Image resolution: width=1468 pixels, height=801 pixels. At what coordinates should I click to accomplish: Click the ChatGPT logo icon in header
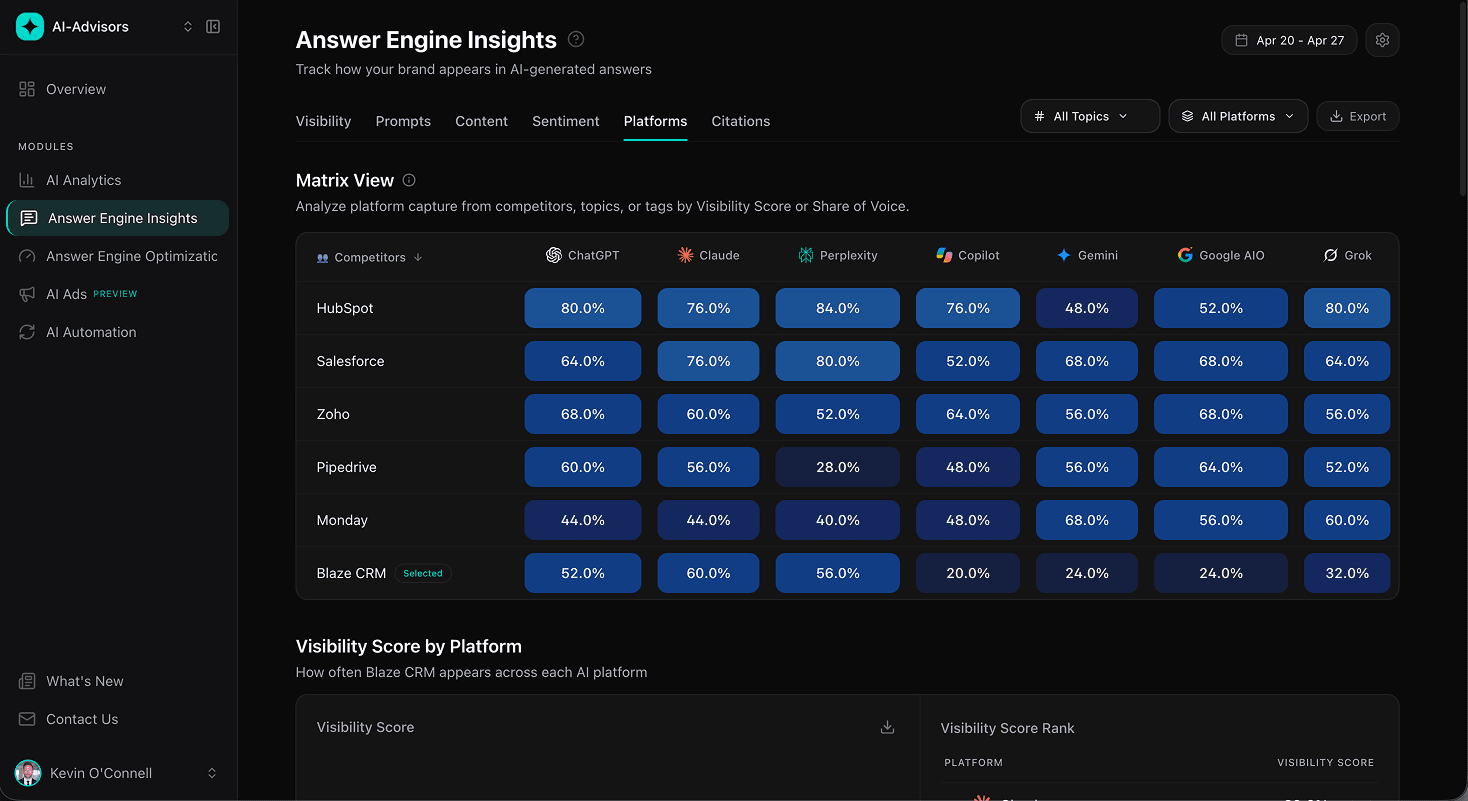554,255
